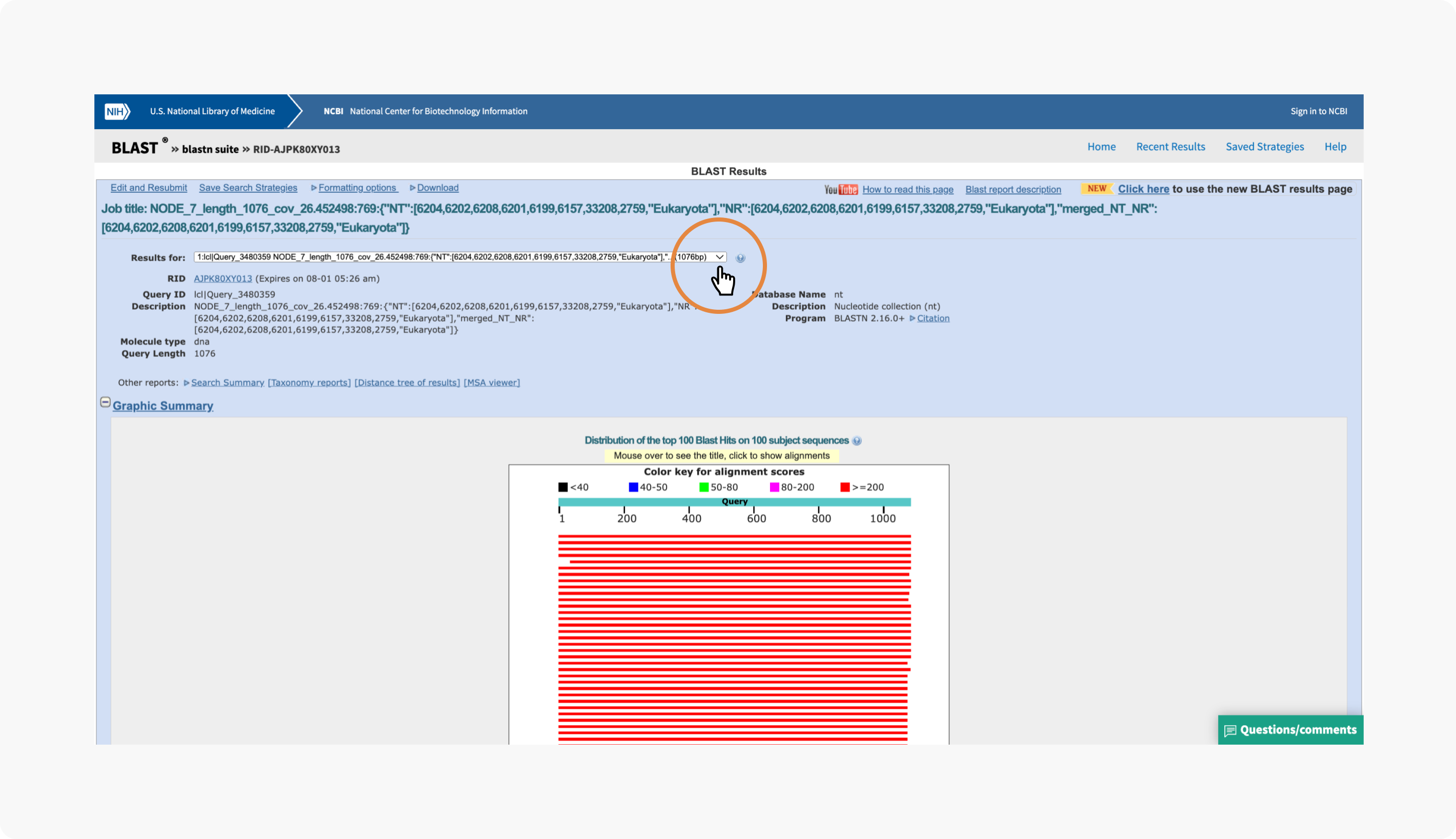Click Query Length value 1076
The width and height of the screenshot is (1456, 839).
point(205,354)
